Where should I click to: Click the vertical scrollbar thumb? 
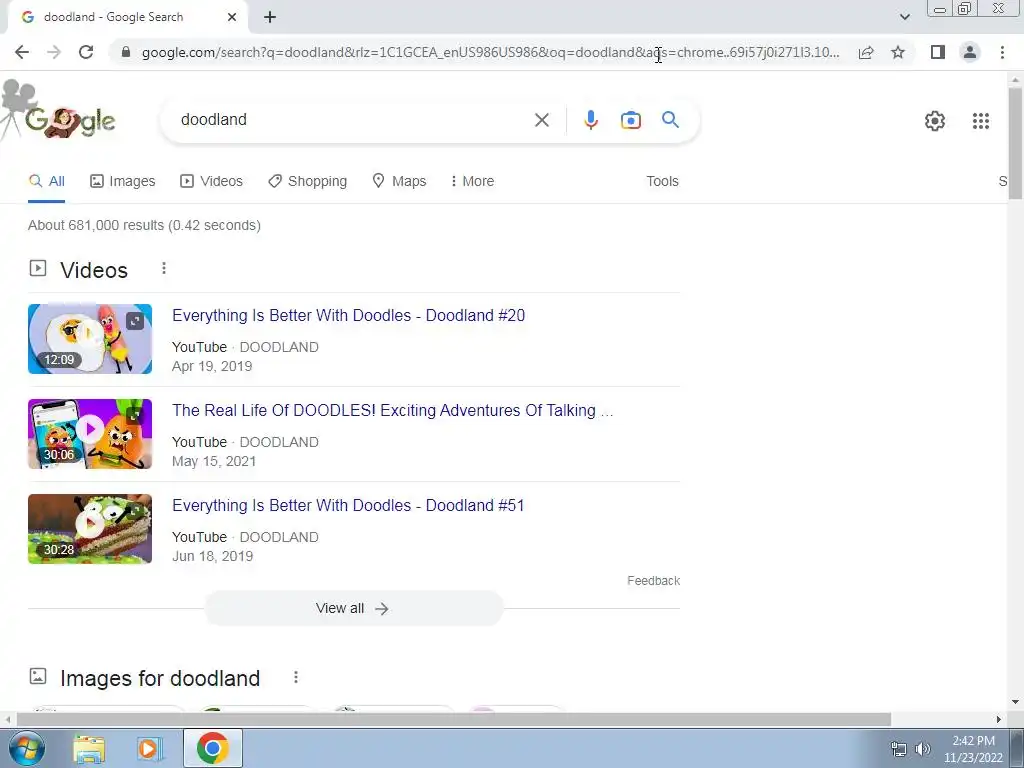point(1015,142)
